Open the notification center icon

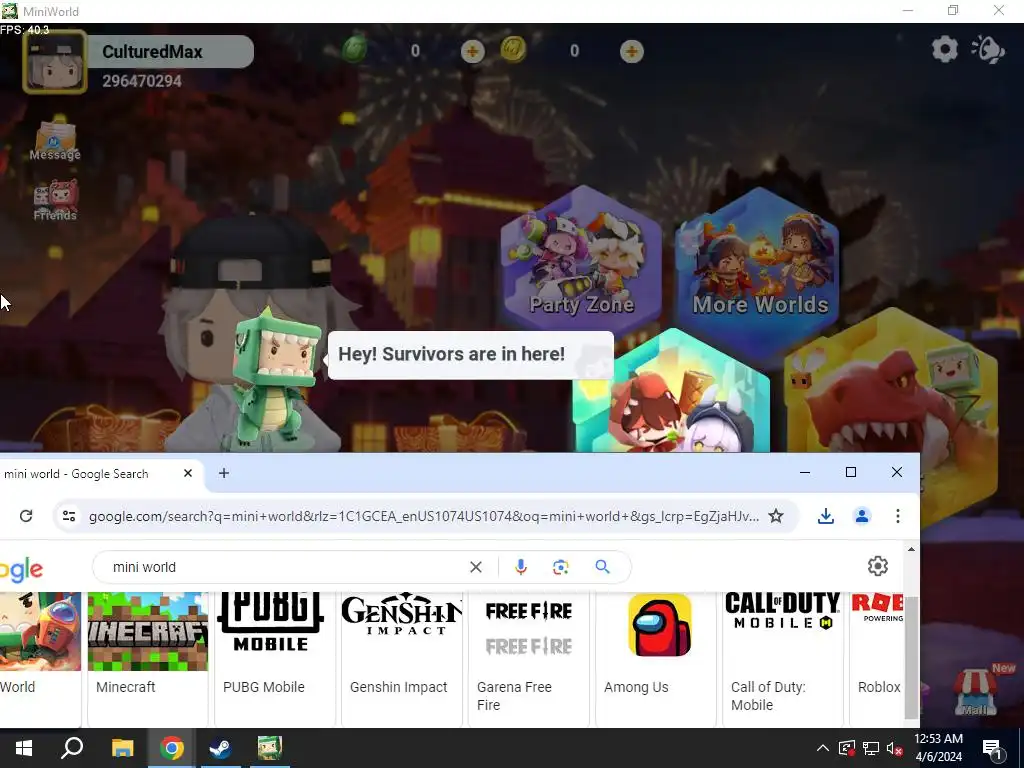pos(992,748)
